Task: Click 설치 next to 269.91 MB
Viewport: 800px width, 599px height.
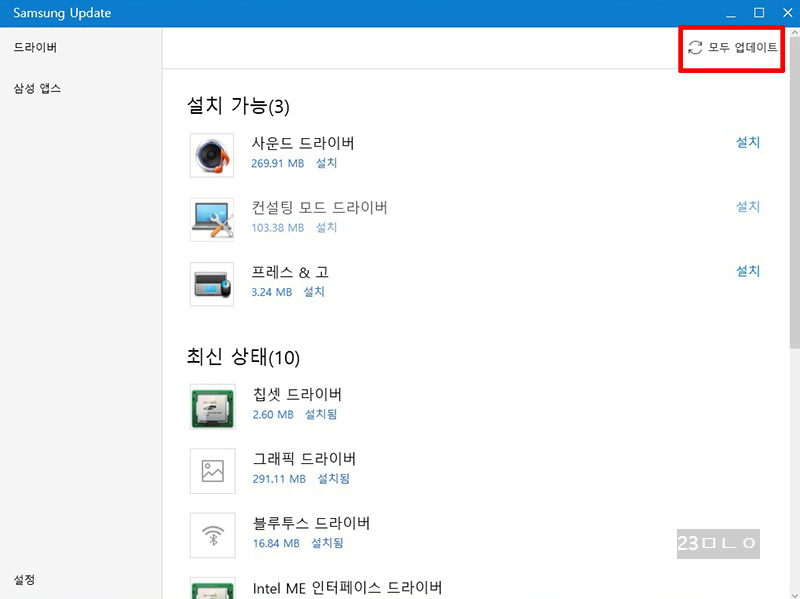Action: 327,163
